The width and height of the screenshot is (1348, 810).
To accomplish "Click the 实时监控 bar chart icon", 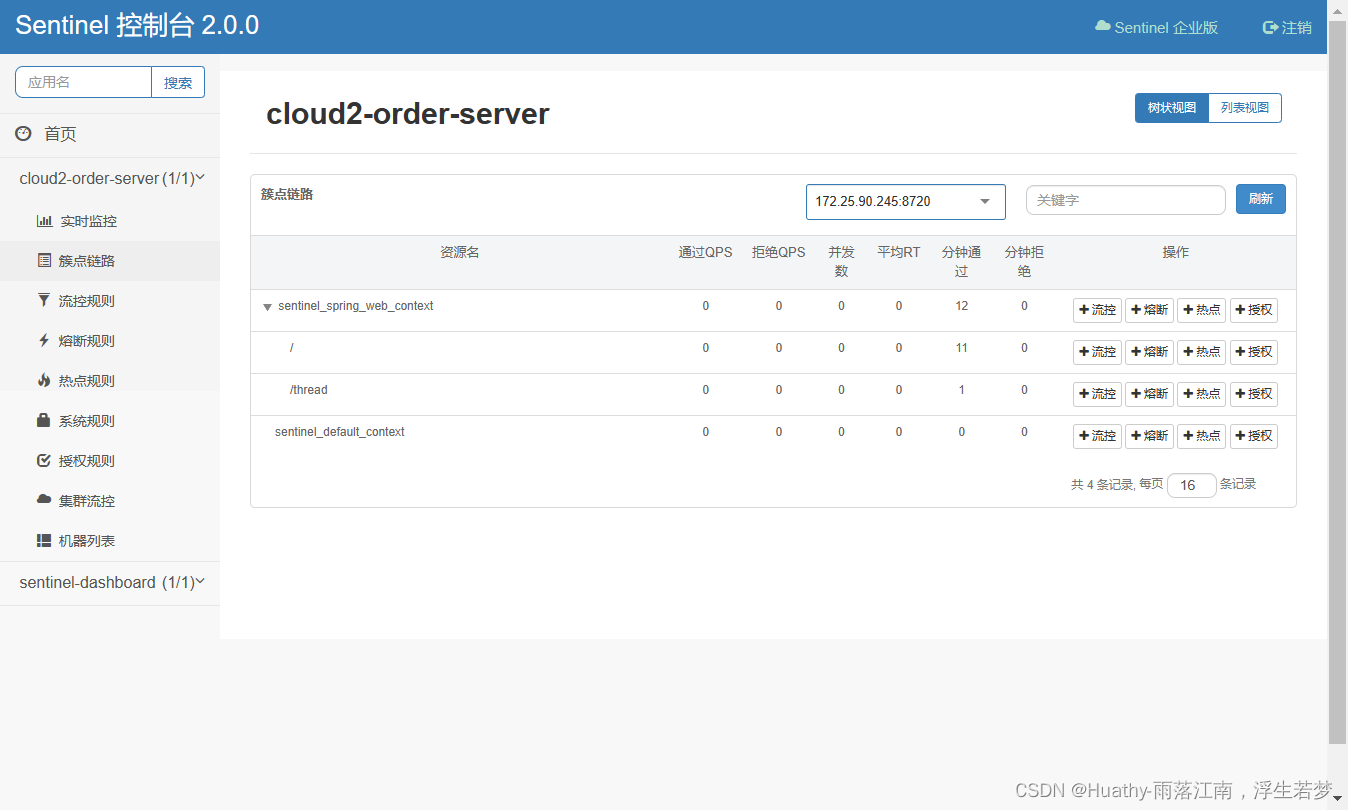I will [x=44, y=221].
